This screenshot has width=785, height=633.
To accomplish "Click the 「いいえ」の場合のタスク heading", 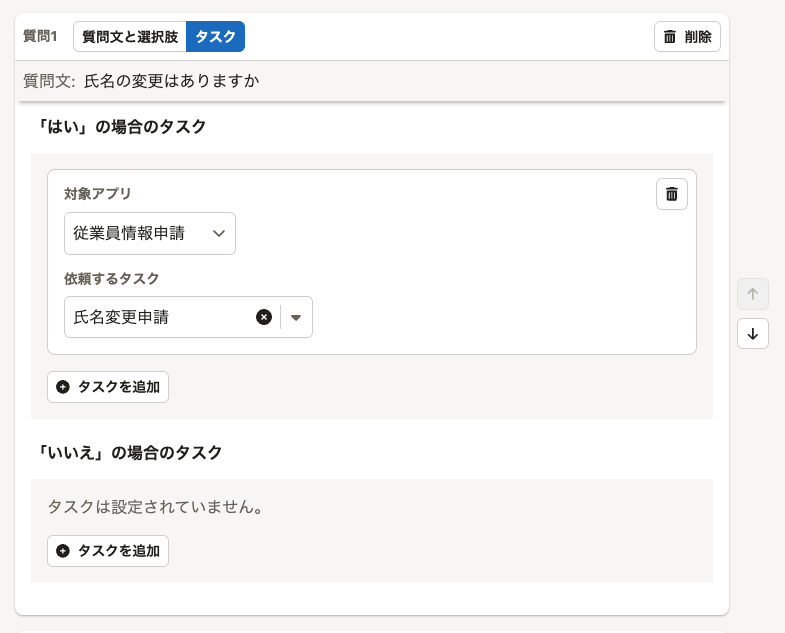I will 128,453.
